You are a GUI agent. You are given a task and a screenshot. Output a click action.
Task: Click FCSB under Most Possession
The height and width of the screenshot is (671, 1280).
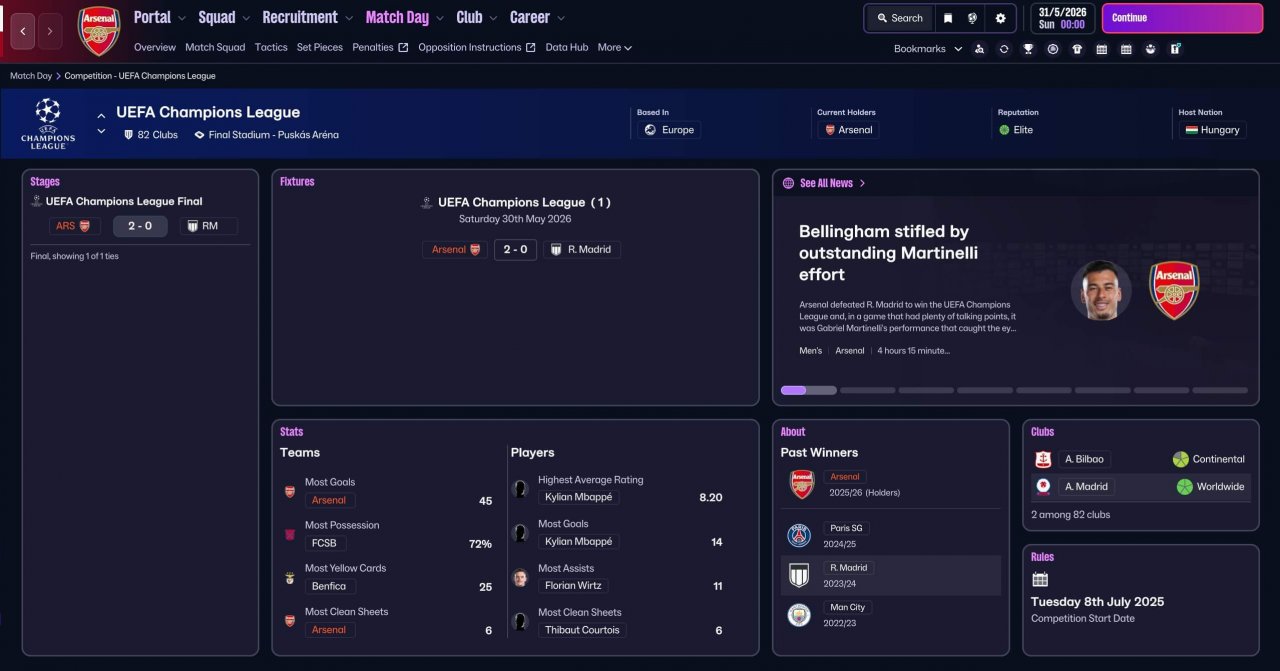click(324, 543)
